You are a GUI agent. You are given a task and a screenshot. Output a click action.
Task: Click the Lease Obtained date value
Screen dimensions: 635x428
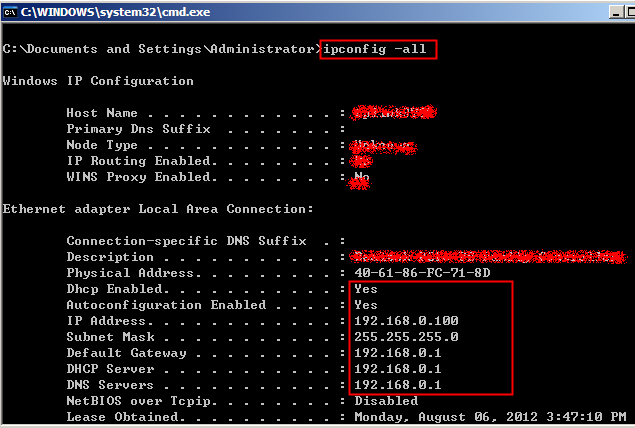490,417
